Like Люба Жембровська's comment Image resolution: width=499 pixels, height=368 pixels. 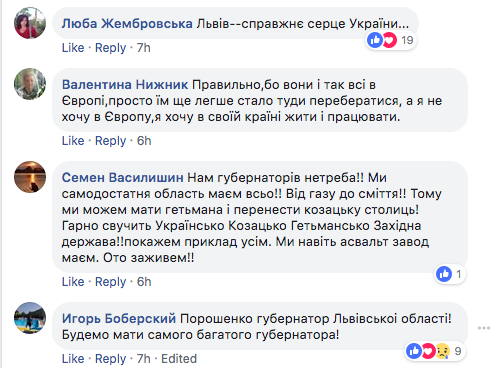[x=73, y=48]
